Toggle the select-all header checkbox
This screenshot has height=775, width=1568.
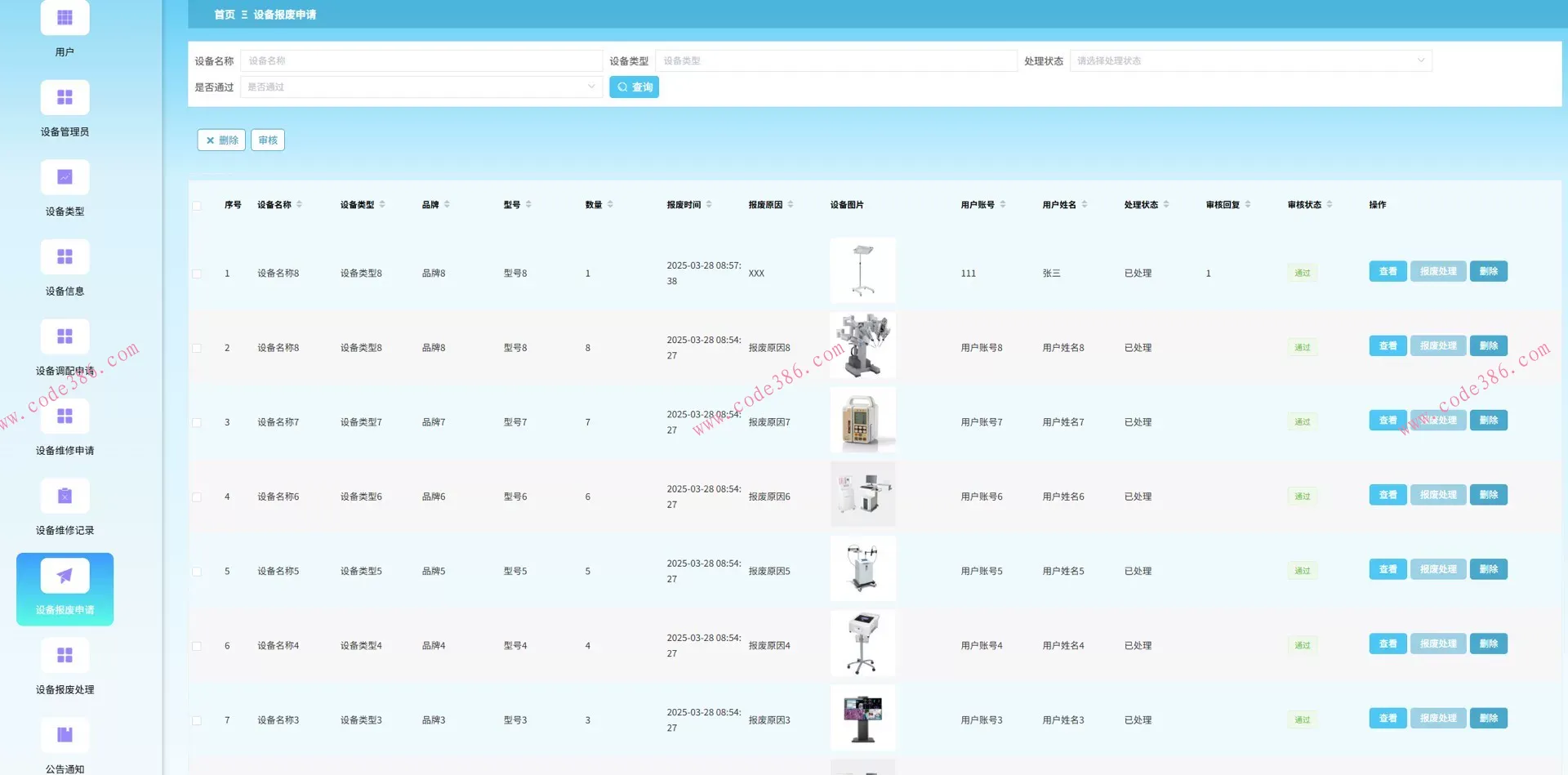[x=197, y=206]
